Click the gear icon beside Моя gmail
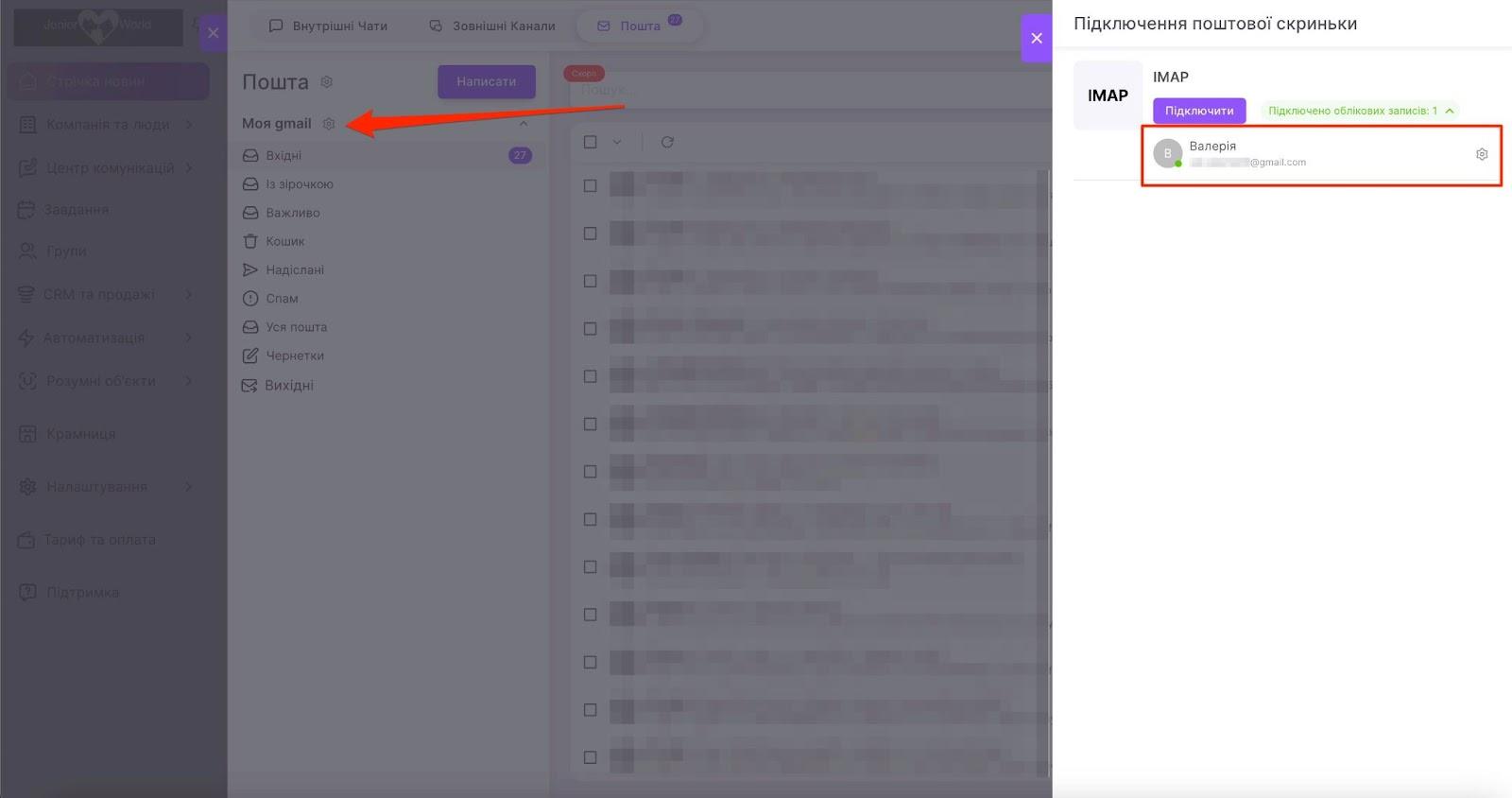1512x798 pixels. pyautogui.click(x=329, y=123)
